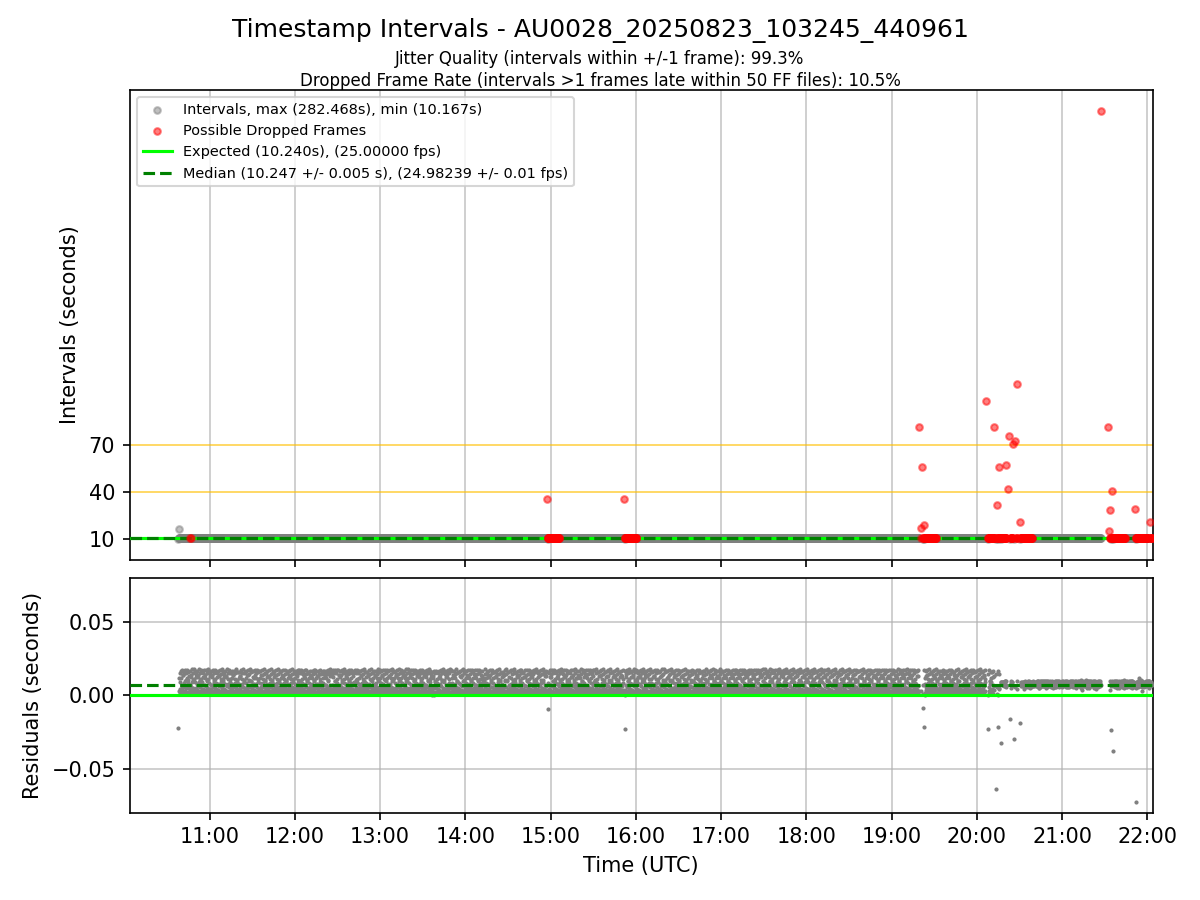Click the Time (UTC) axis label
The image size is (1200, 900).
click(641, 865)
